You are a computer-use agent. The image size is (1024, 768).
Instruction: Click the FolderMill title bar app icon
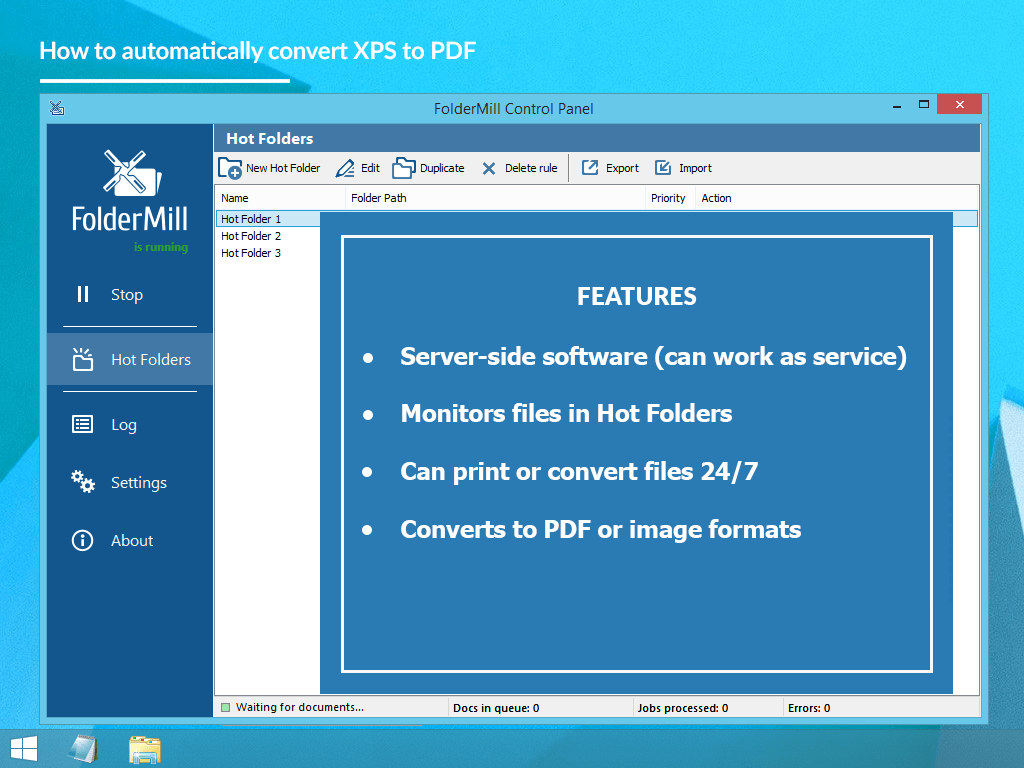[57, 108]
